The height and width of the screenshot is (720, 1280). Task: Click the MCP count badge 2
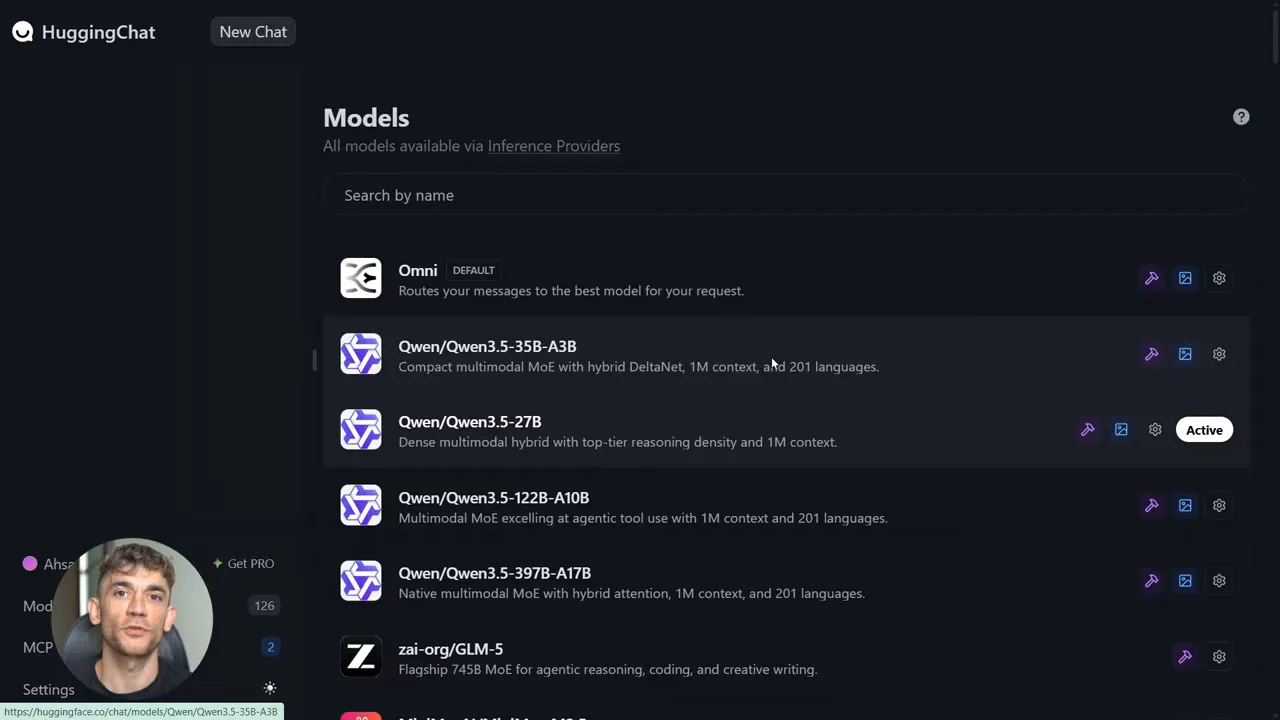[270, 647]
